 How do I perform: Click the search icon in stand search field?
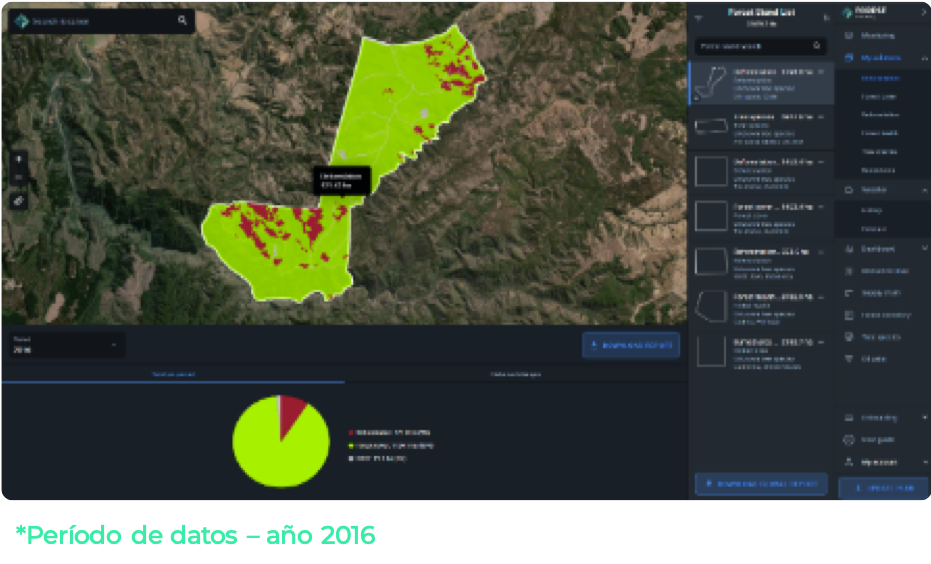pyautogui.click(x=817, y=46)
